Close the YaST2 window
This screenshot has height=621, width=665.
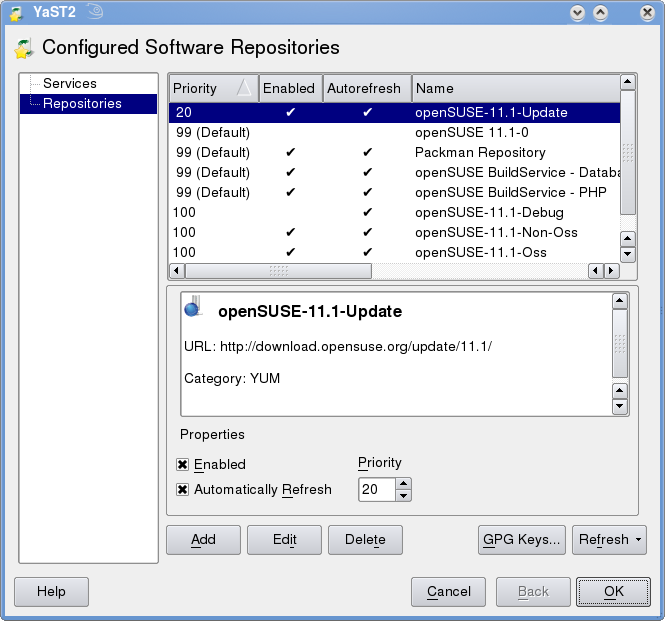(x=647, y=13)
